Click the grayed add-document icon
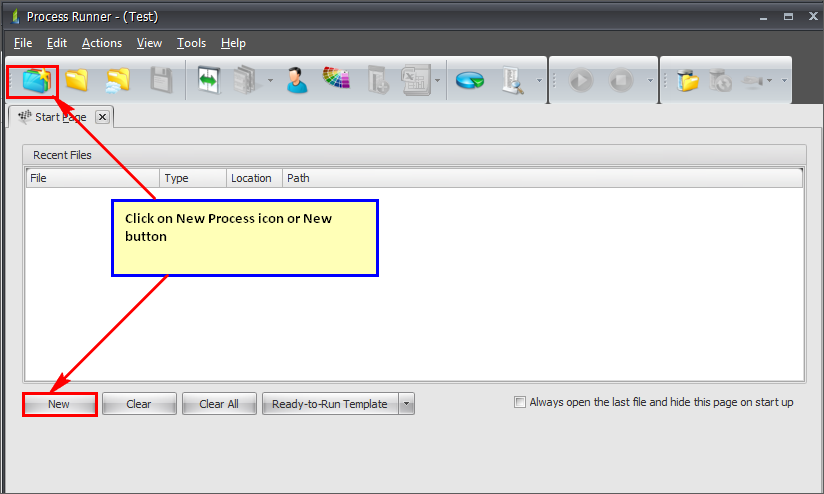This screenshot has height=494, width=824. [378, 80]
